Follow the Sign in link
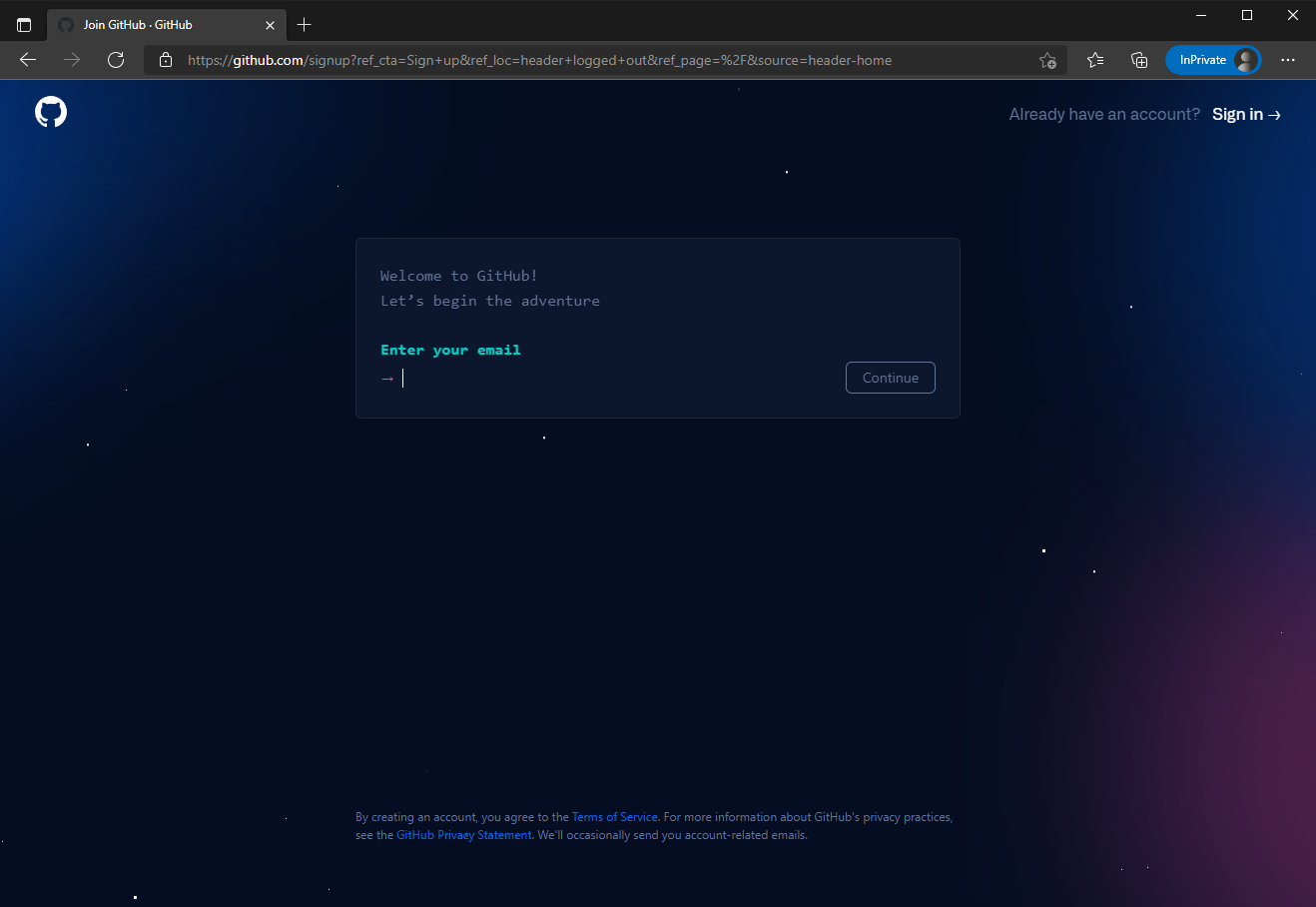 (x=1245, y=115)
